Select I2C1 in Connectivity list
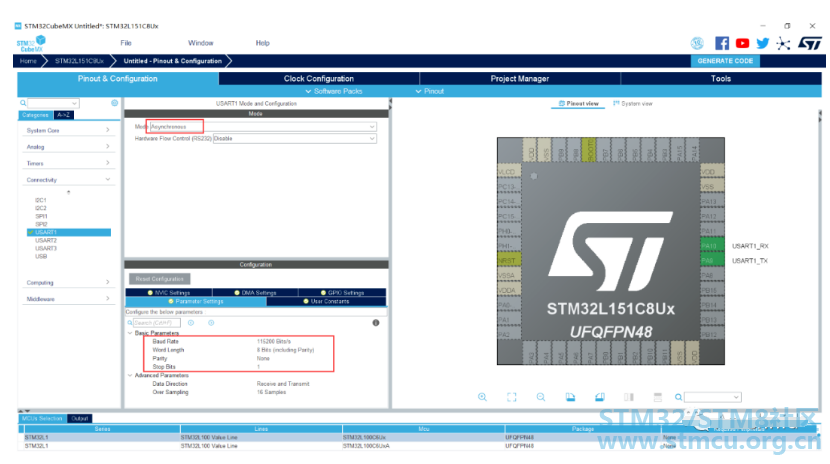830x464 pixels. click(41, 201)
